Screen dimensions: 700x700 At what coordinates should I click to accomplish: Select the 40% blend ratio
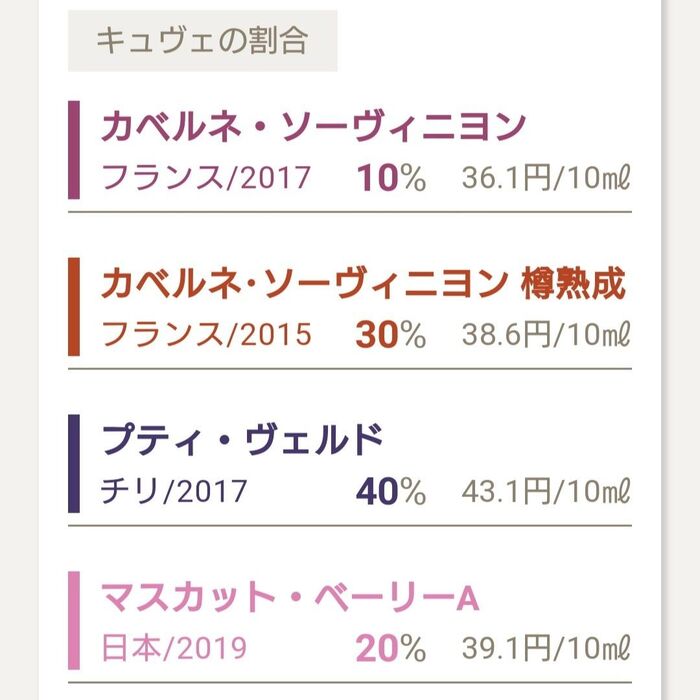(x=391, y=492)
